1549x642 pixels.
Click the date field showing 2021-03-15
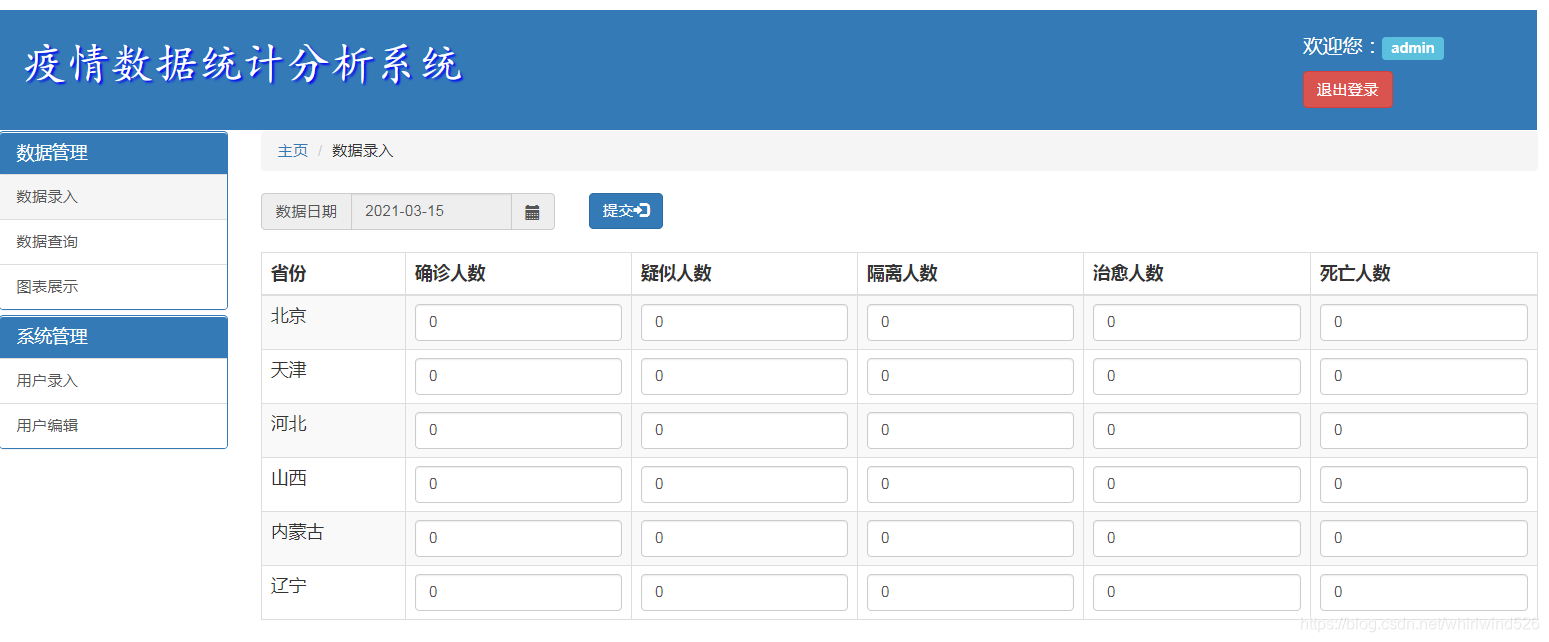[432, 212]
